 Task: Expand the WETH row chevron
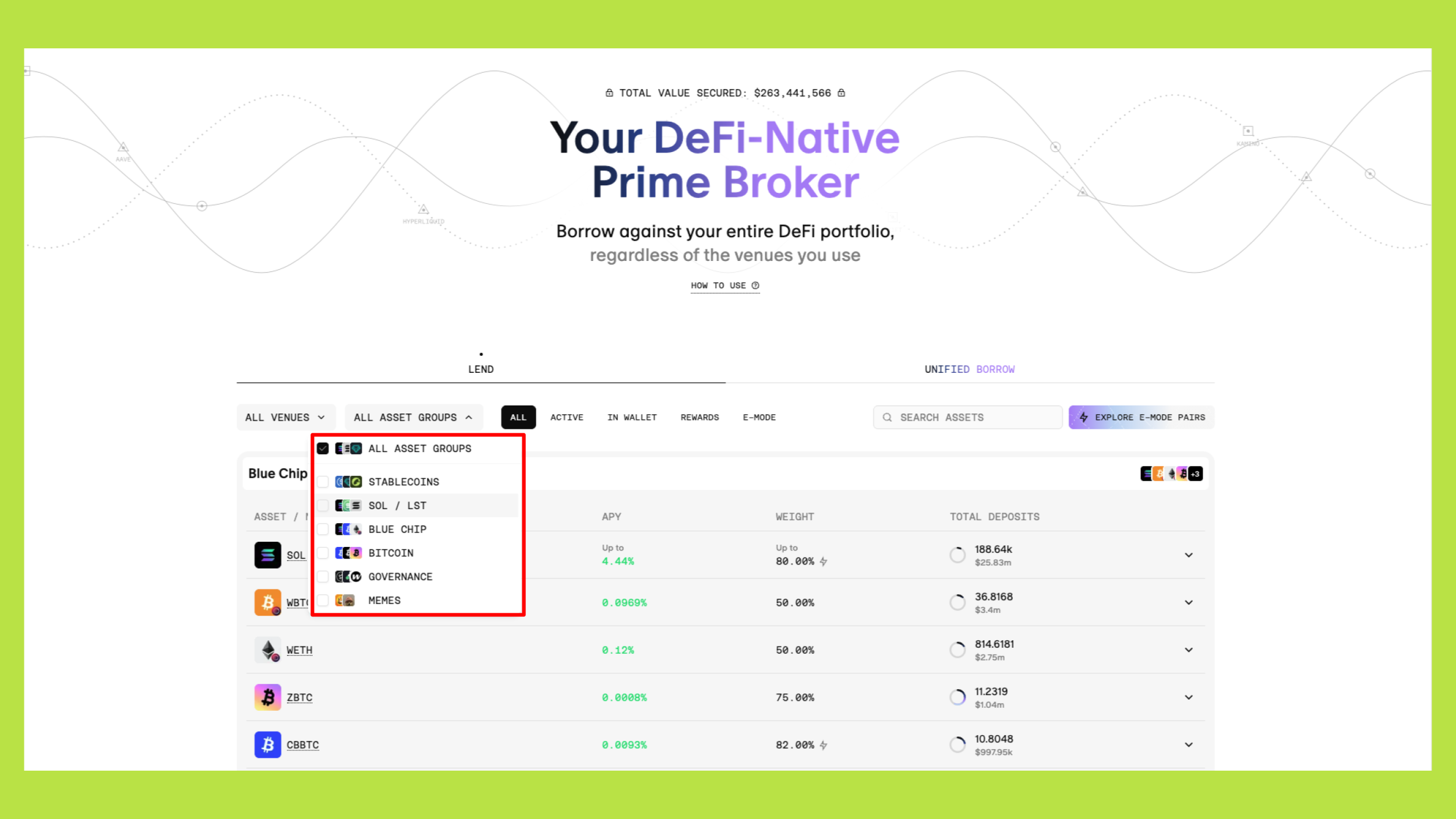[x=1189, y=649]
